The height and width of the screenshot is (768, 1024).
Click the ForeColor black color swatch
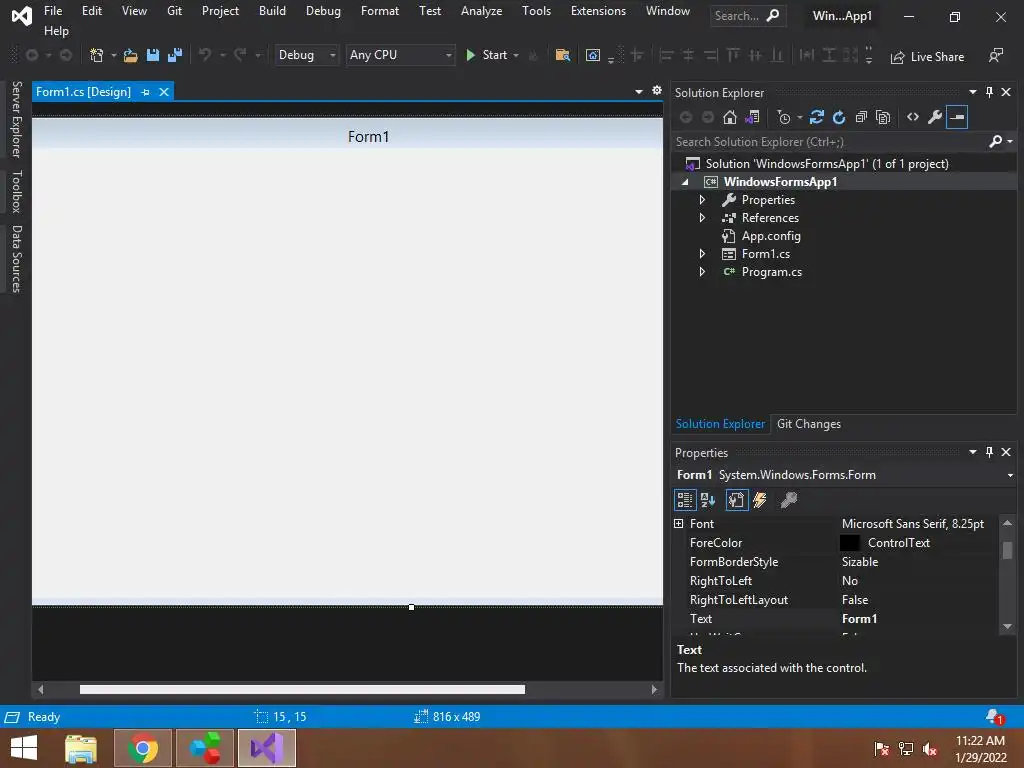[x=849, y=543]
